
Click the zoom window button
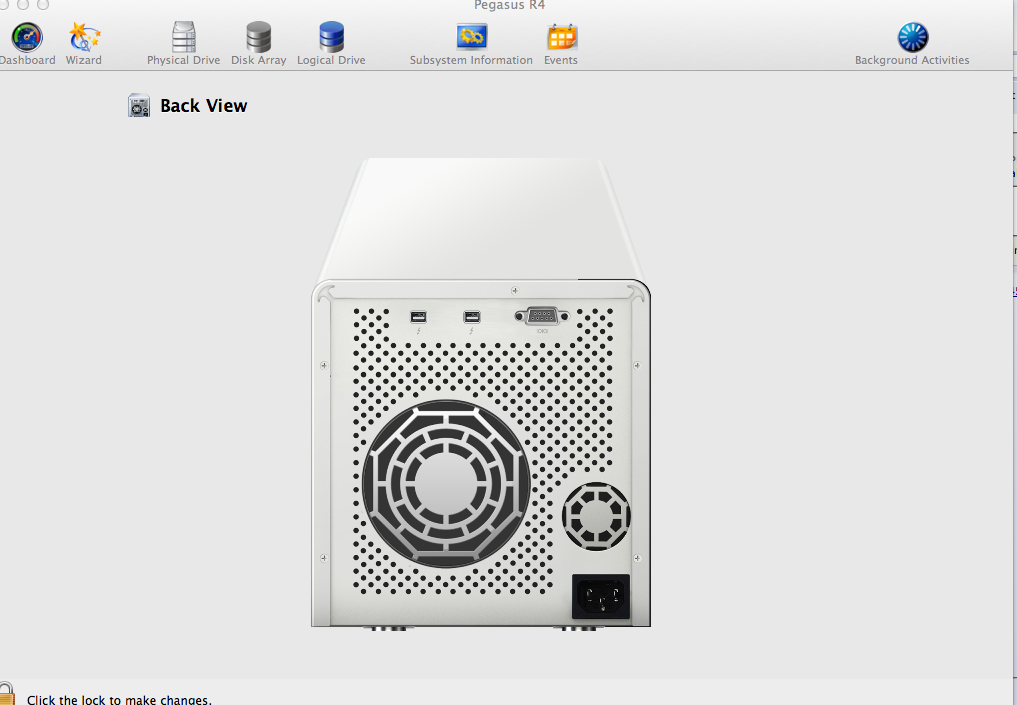pyautogui.click(x=43, y=5)
